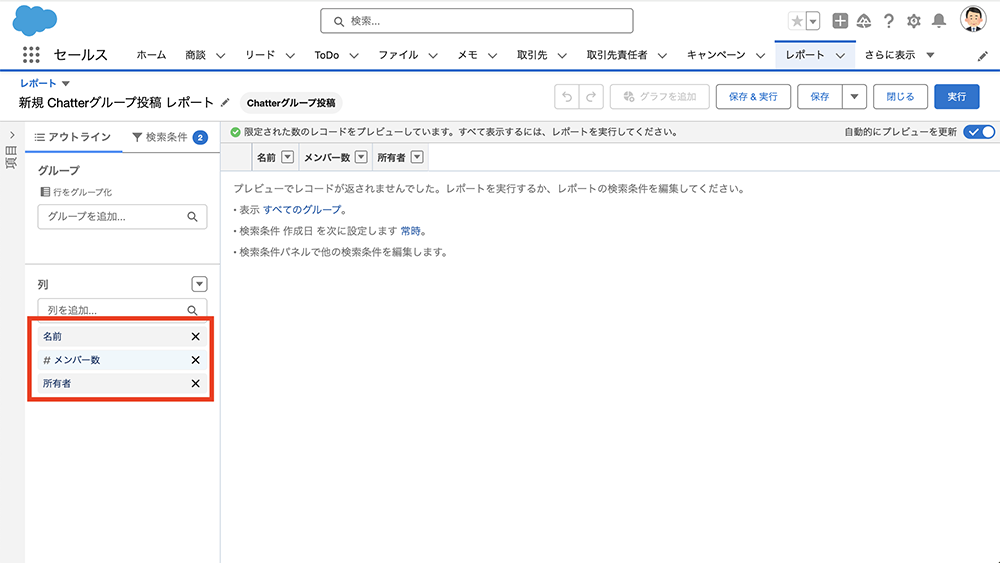Click the search icon in 列を追加 field

pos(192,311)
